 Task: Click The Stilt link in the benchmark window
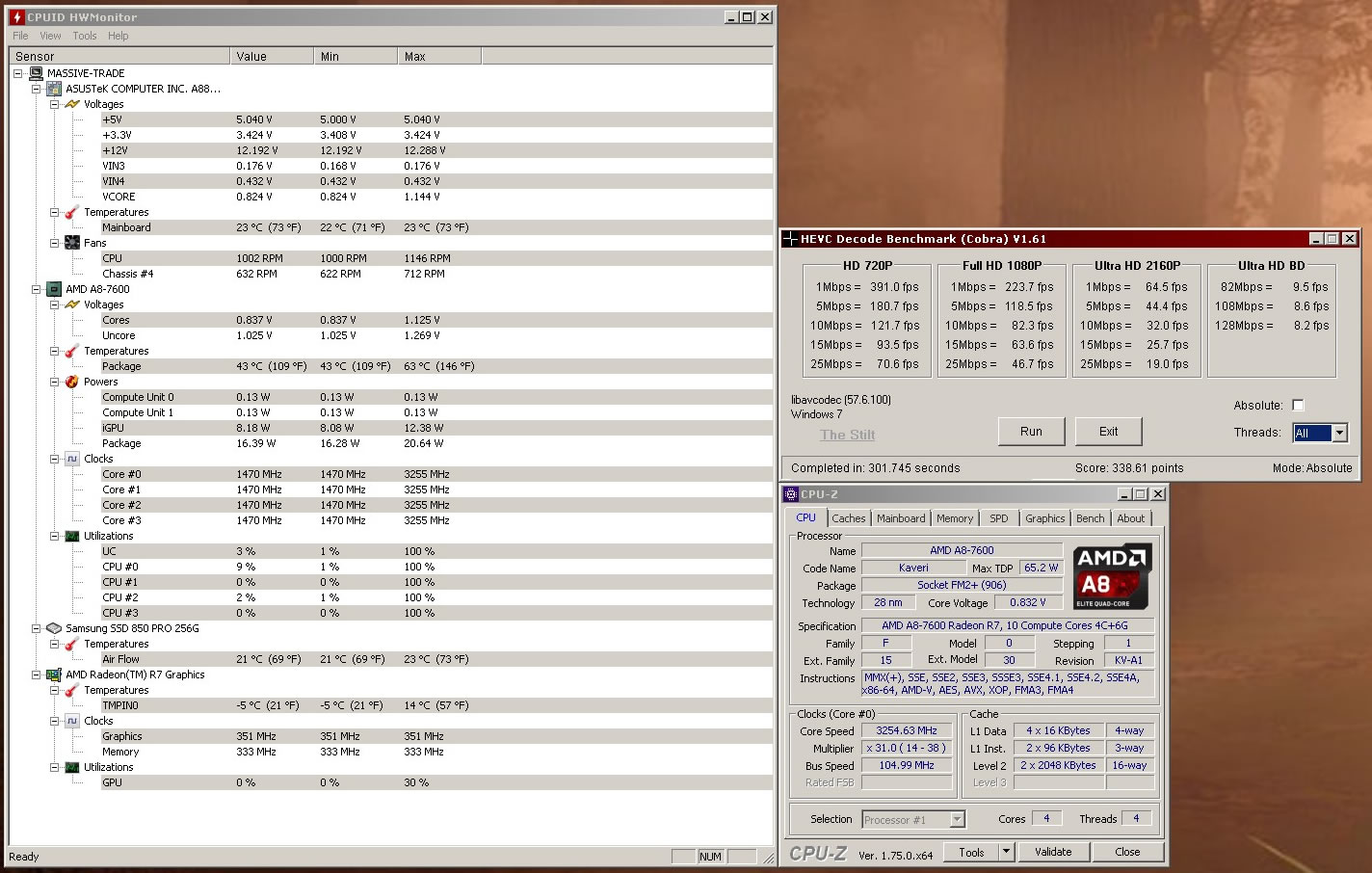click(x=847, y=435)
